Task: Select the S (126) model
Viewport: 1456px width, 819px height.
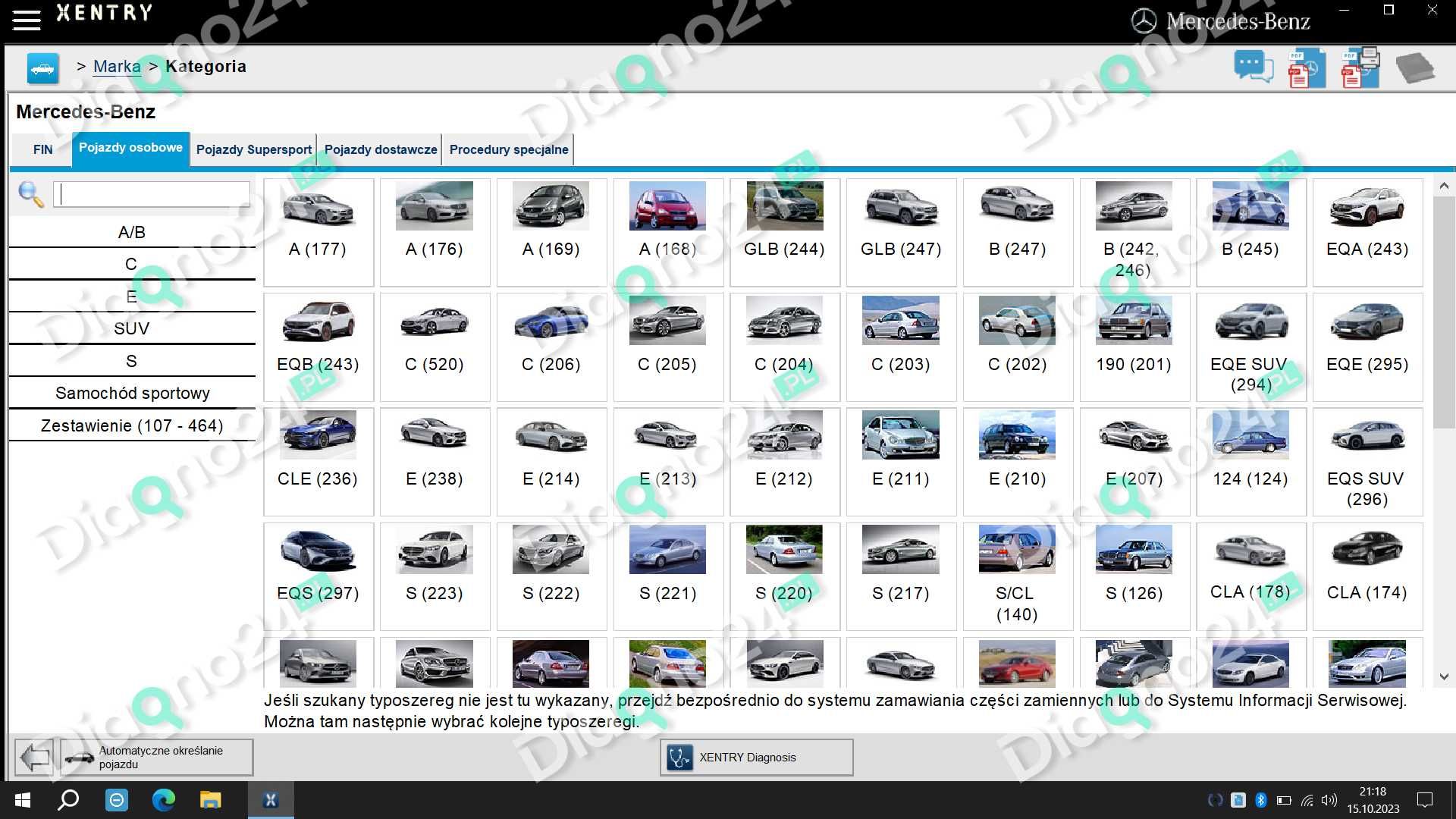Action: click(x=1134, y=576)
